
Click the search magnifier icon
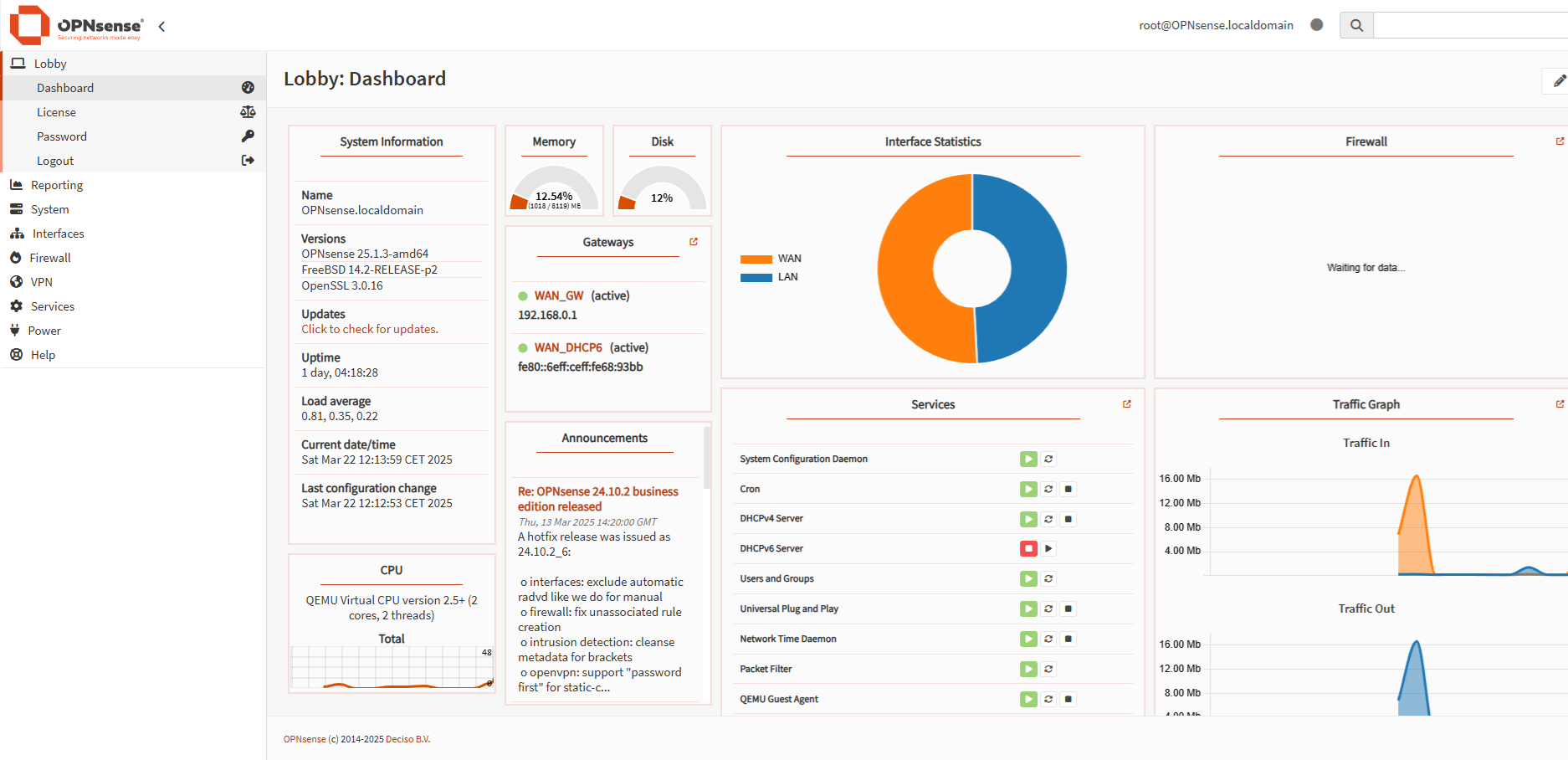[1356, 25]
